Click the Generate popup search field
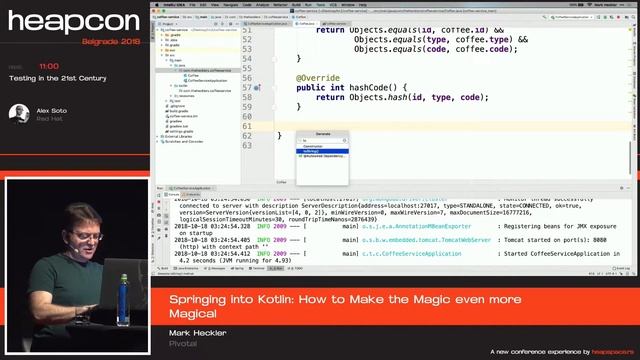This screenshot has height=360, width=640. [322, 140]
